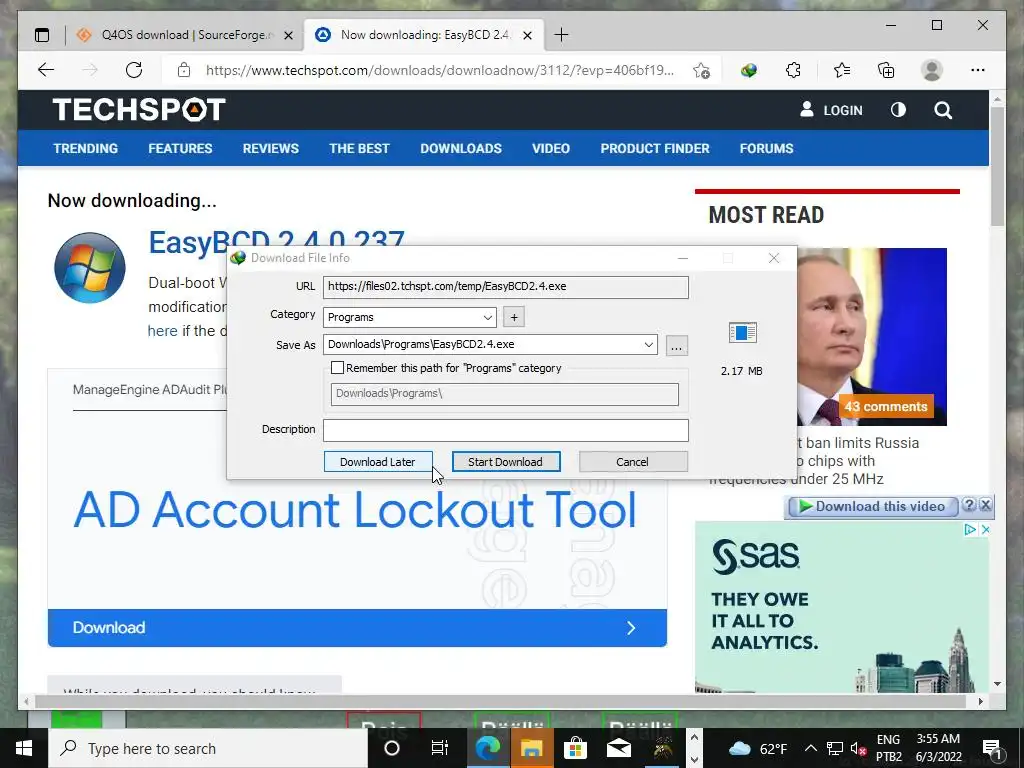Open the Favorites list icon
Screen dimensions: 1024x768
[842, 70]
